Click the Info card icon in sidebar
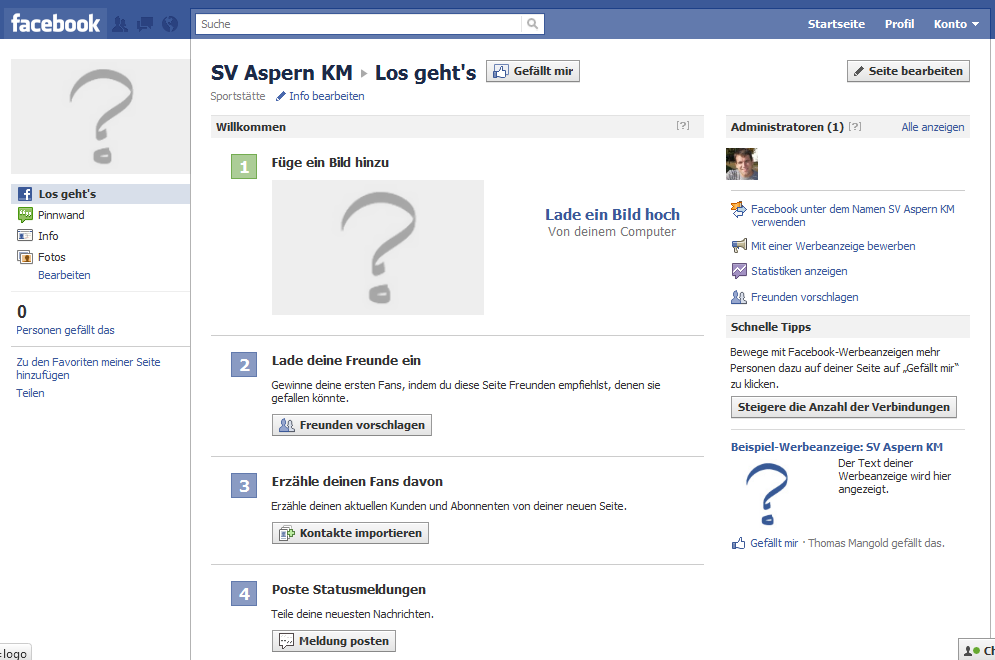 pos(25,235)
